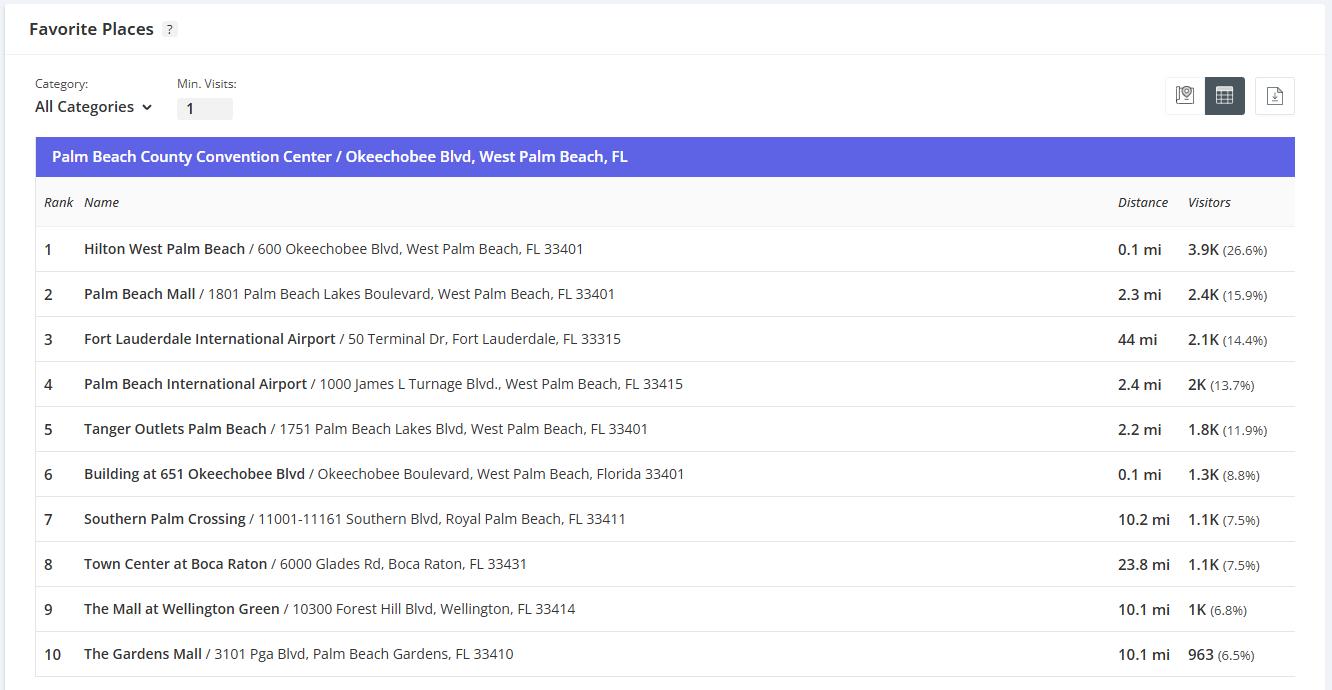Click the 3.9K (26.6%) visitors value

pyautogui.click(x=1227, y=249)
